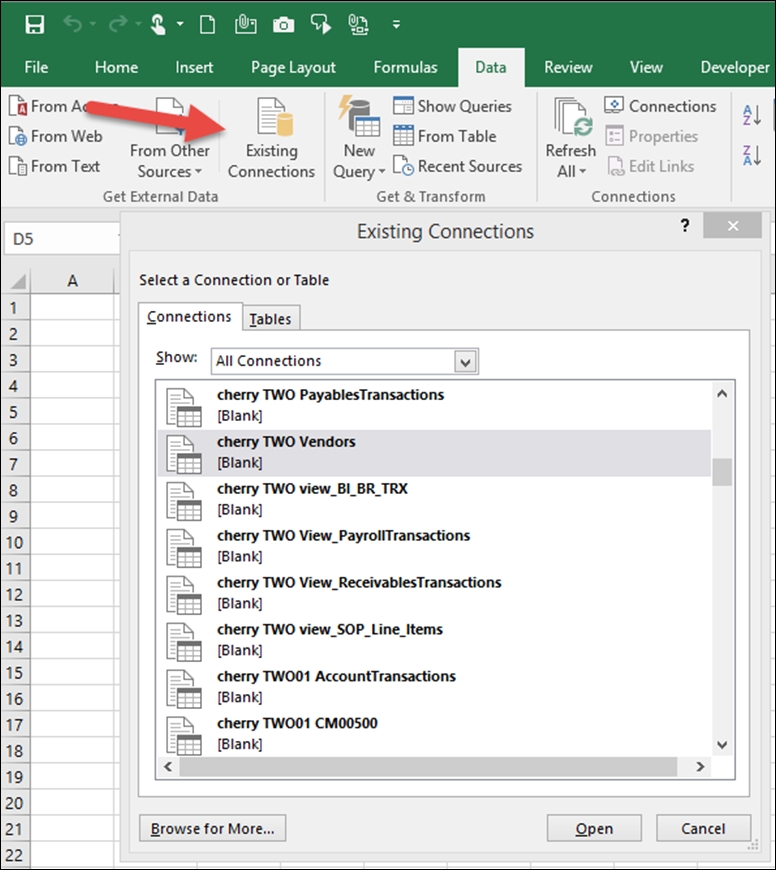
Task: Open the Developer ribbon tab
Action: (734, 67)
